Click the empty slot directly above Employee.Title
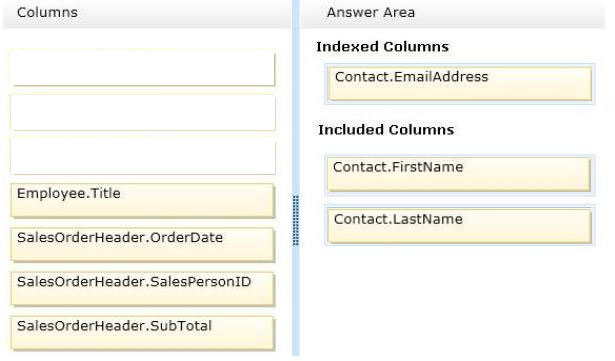Image resolution: width=615 pixels, height=361 pixels. (x=142, y=156)
